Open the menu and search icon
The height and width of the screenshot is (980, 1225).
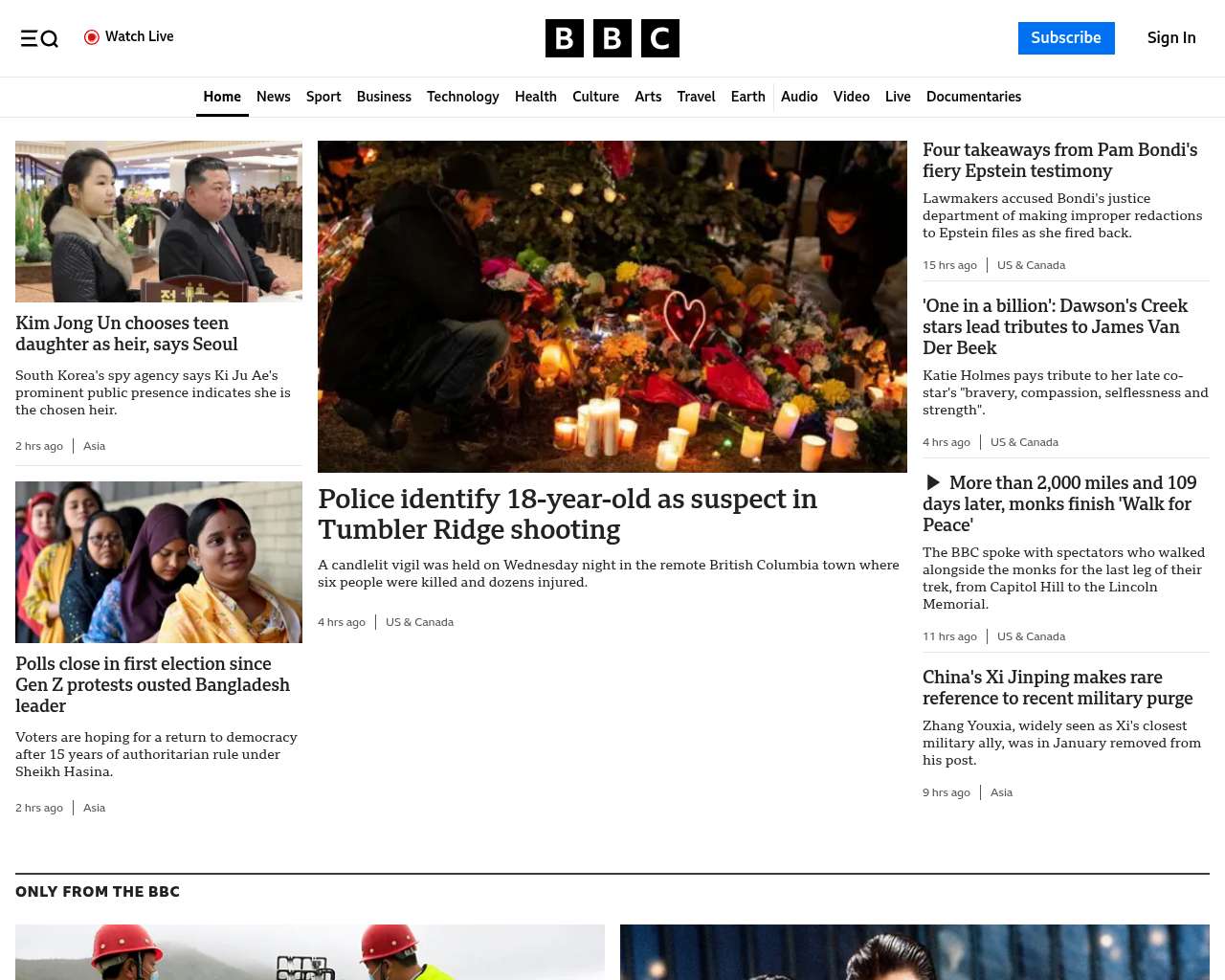pyautogui.click(x=39, y=38)
